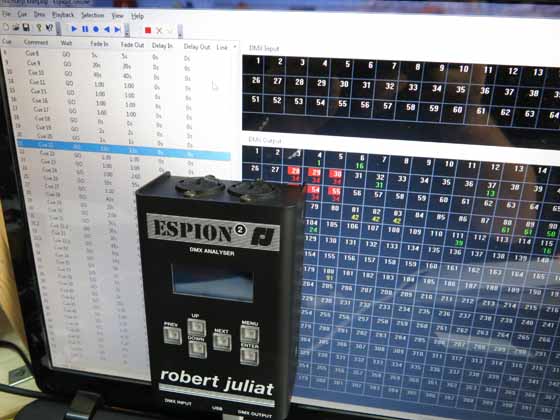Open the Help menu

[x=137, y=16]
